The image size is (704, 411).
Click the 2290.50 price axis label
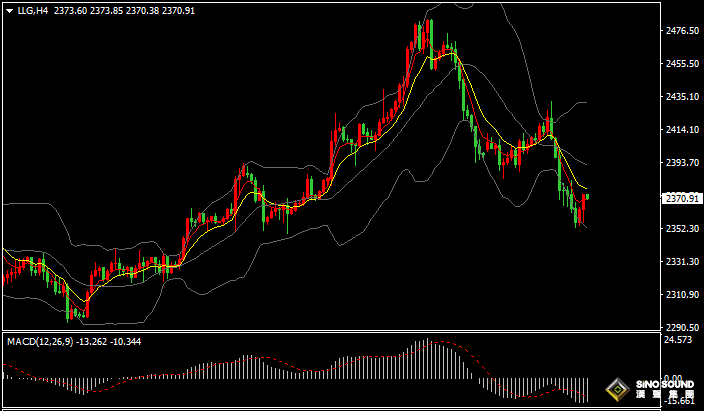[681, 328]
